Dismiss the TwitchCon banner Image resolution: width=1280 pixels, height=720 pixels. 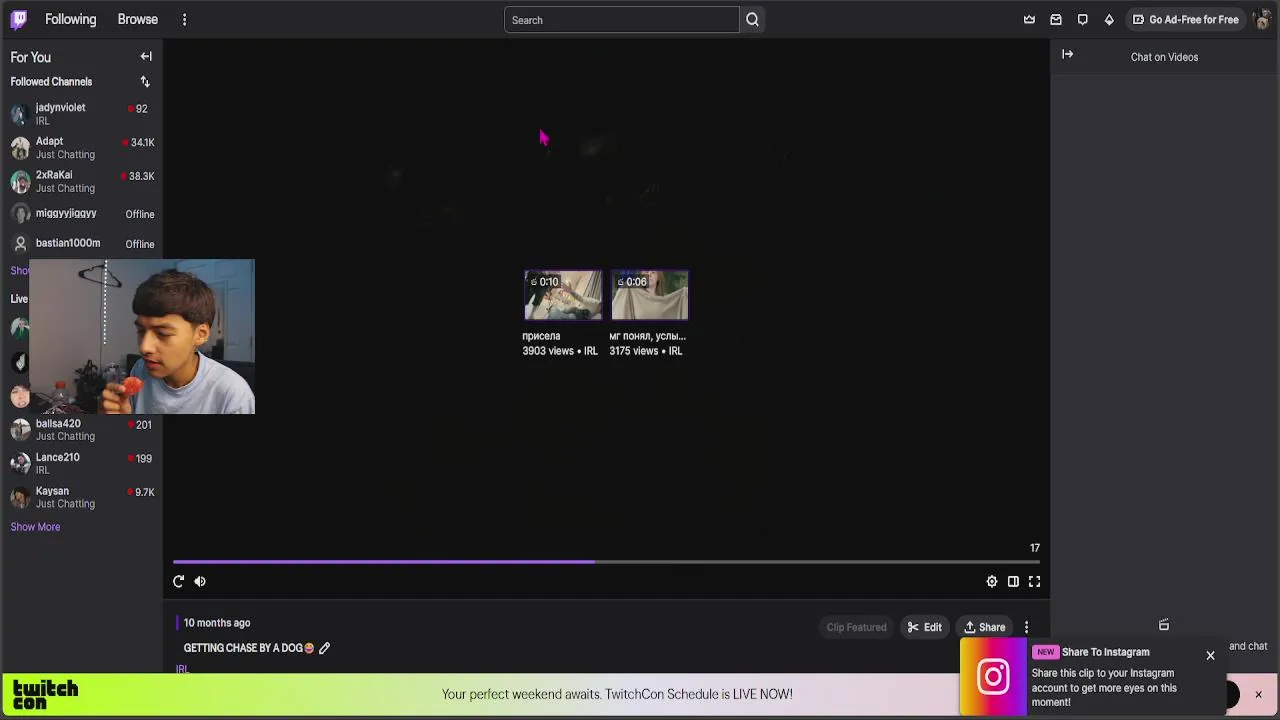(1258, 694)
